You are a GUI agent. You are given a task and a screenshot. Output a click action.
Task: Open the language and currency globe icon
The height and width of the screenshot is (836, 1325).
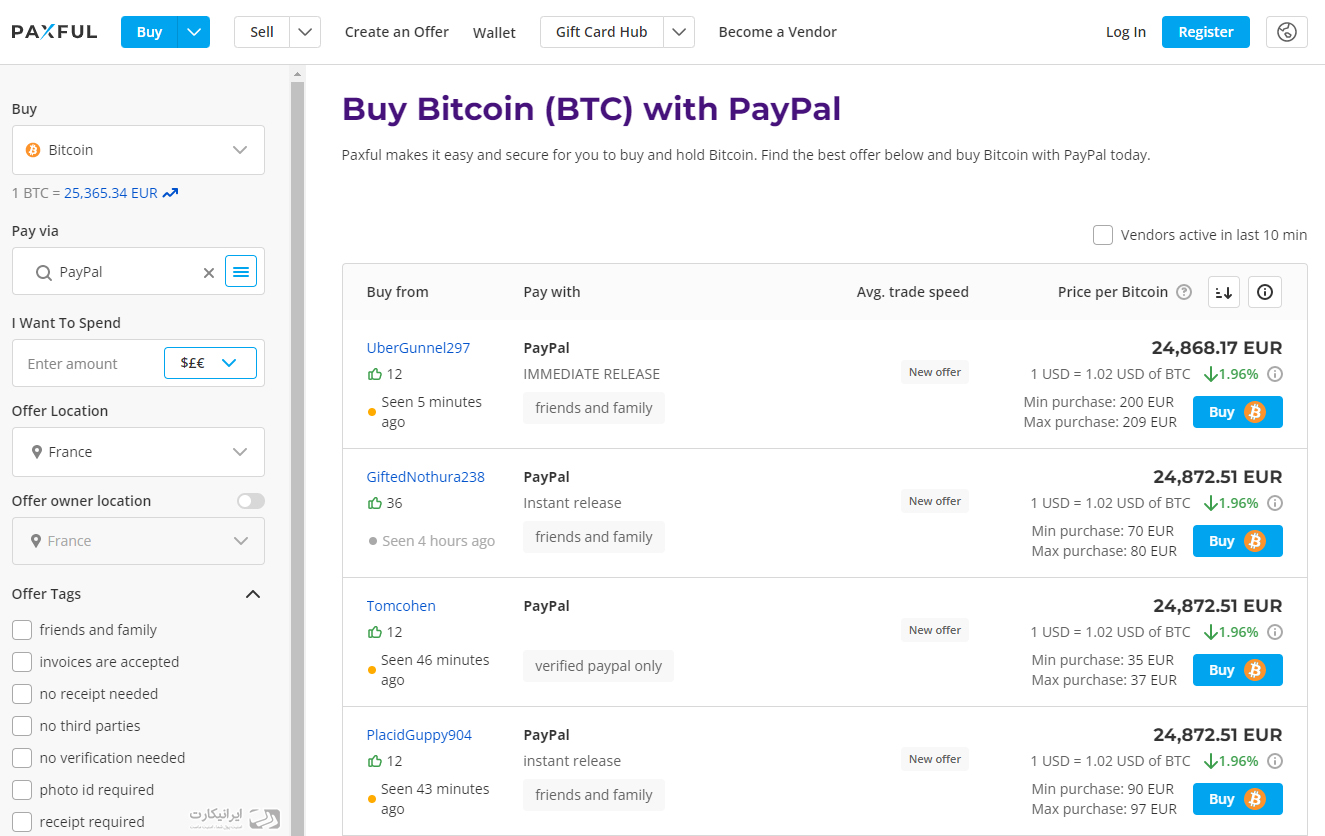[x=1287, y=32]
